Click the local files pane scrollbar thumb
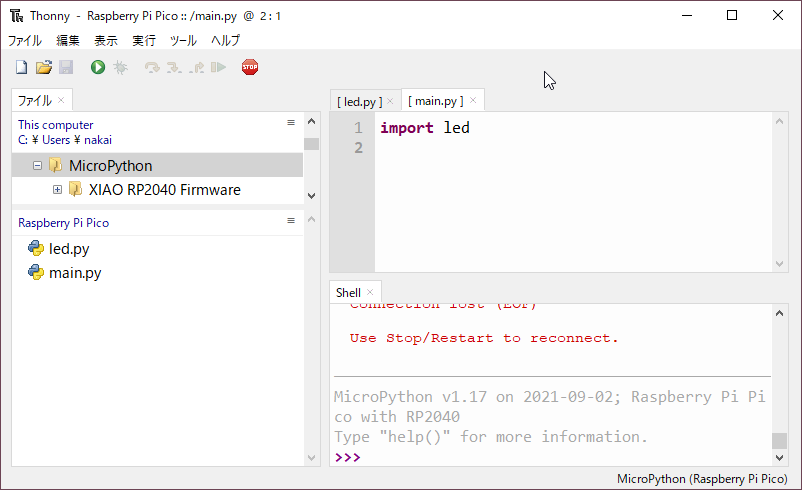This screenshot has height=490, width=802. (311, 144)
